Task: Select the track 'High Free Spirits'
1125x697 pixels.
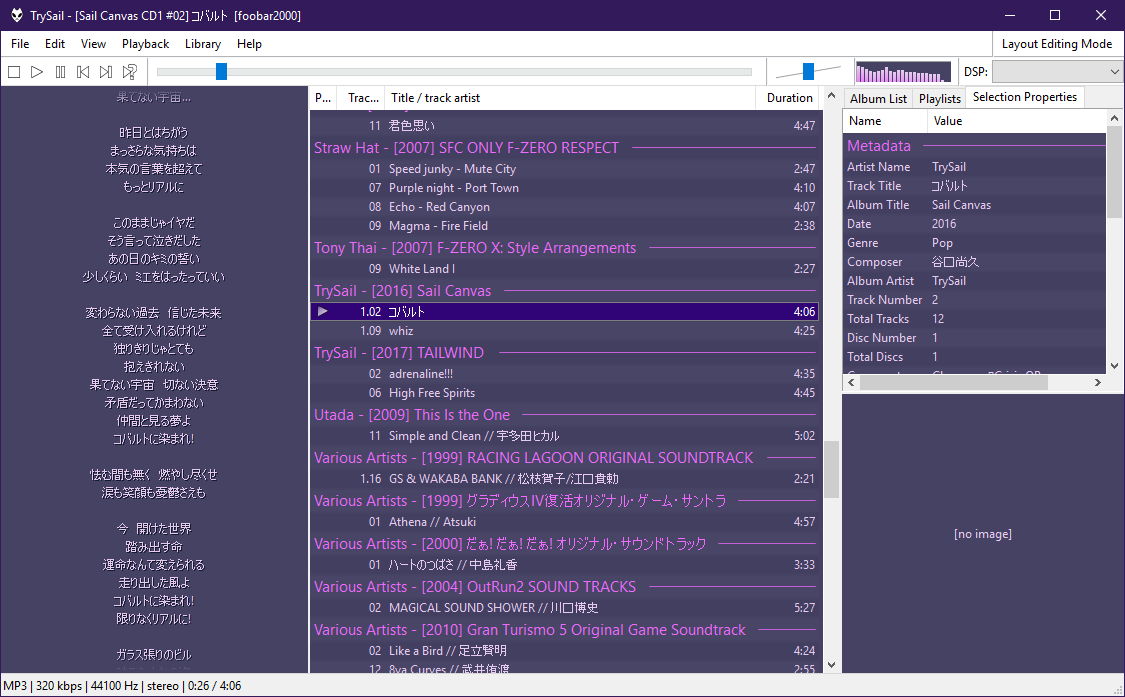Action: click(x=565, y=393)
